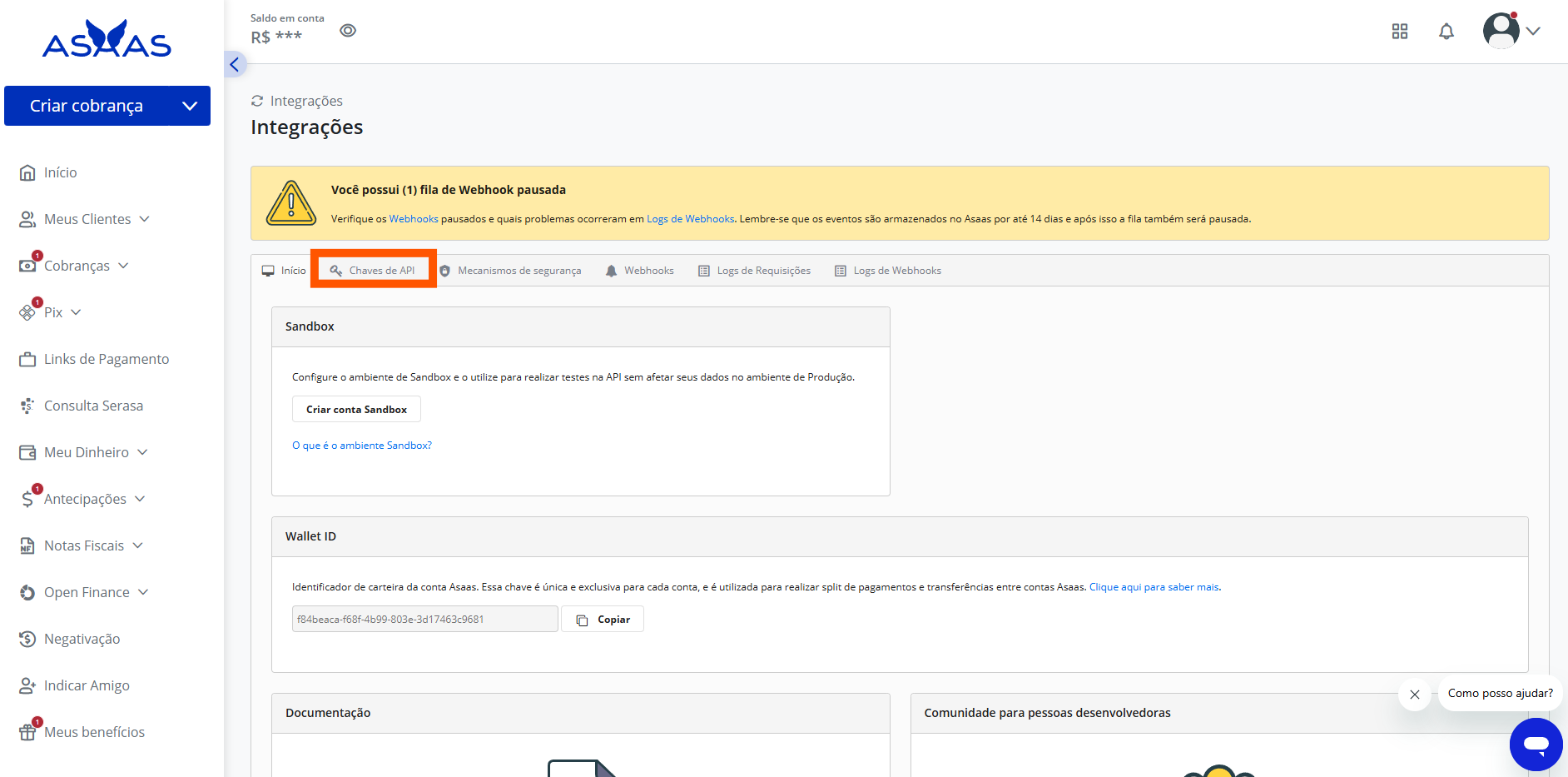Click Criar conta Sandbox button

coord(356,409)
